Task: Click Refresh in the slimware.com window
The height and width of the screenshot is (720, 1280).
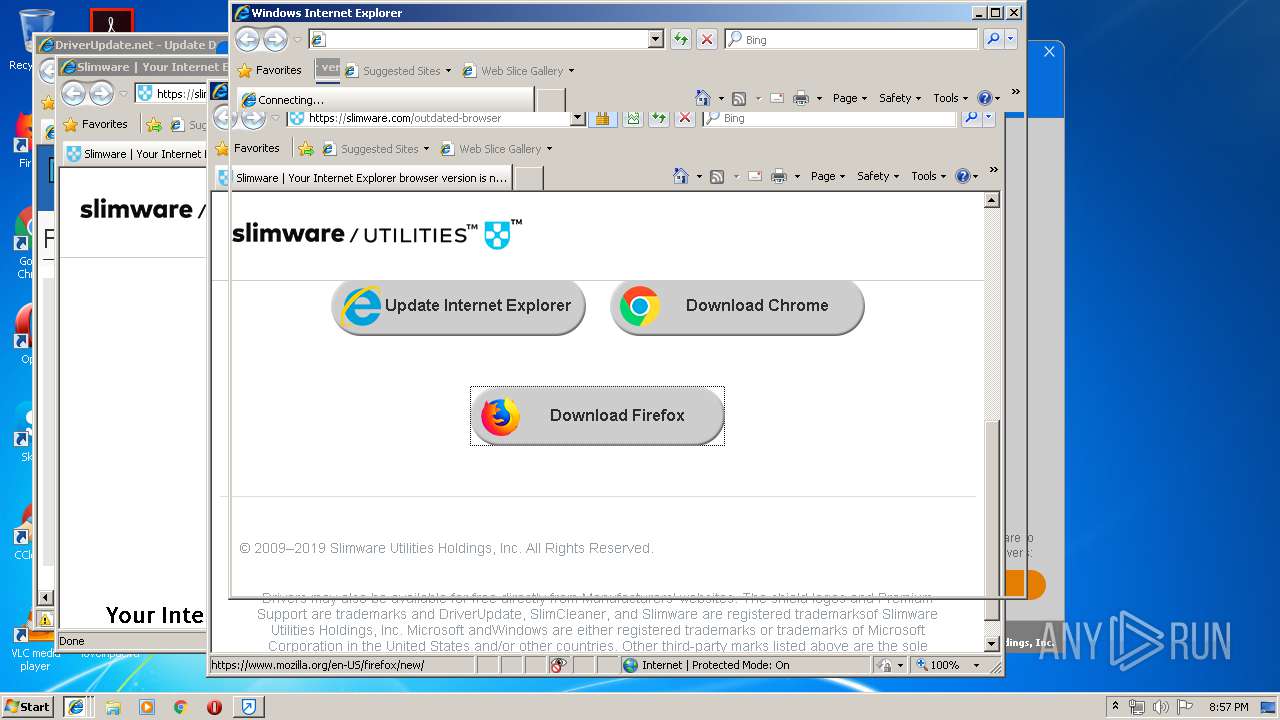Action: tap(659, 118)
